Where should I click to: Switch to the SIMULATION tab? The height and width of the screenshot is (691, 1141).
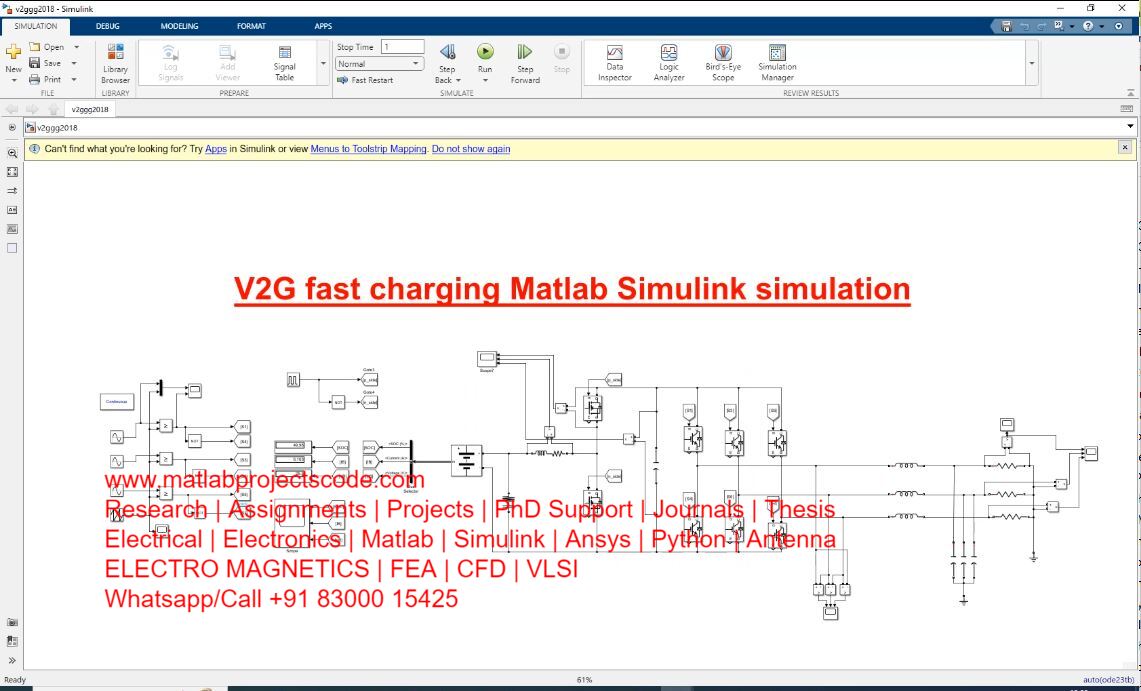point(36,26)
